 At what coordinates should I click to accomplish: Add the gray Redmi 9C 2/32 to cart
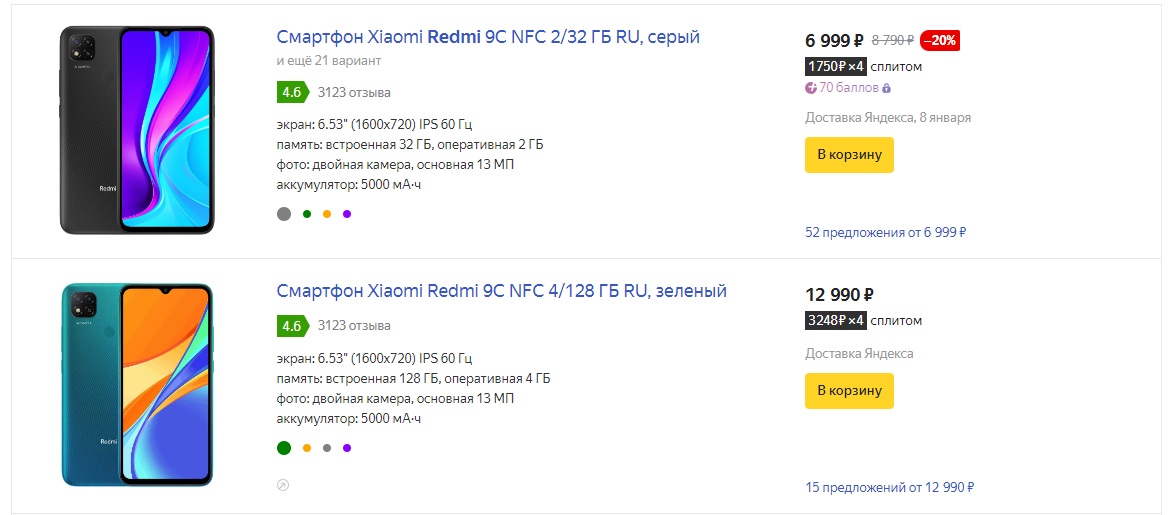(x=849, y=155)
